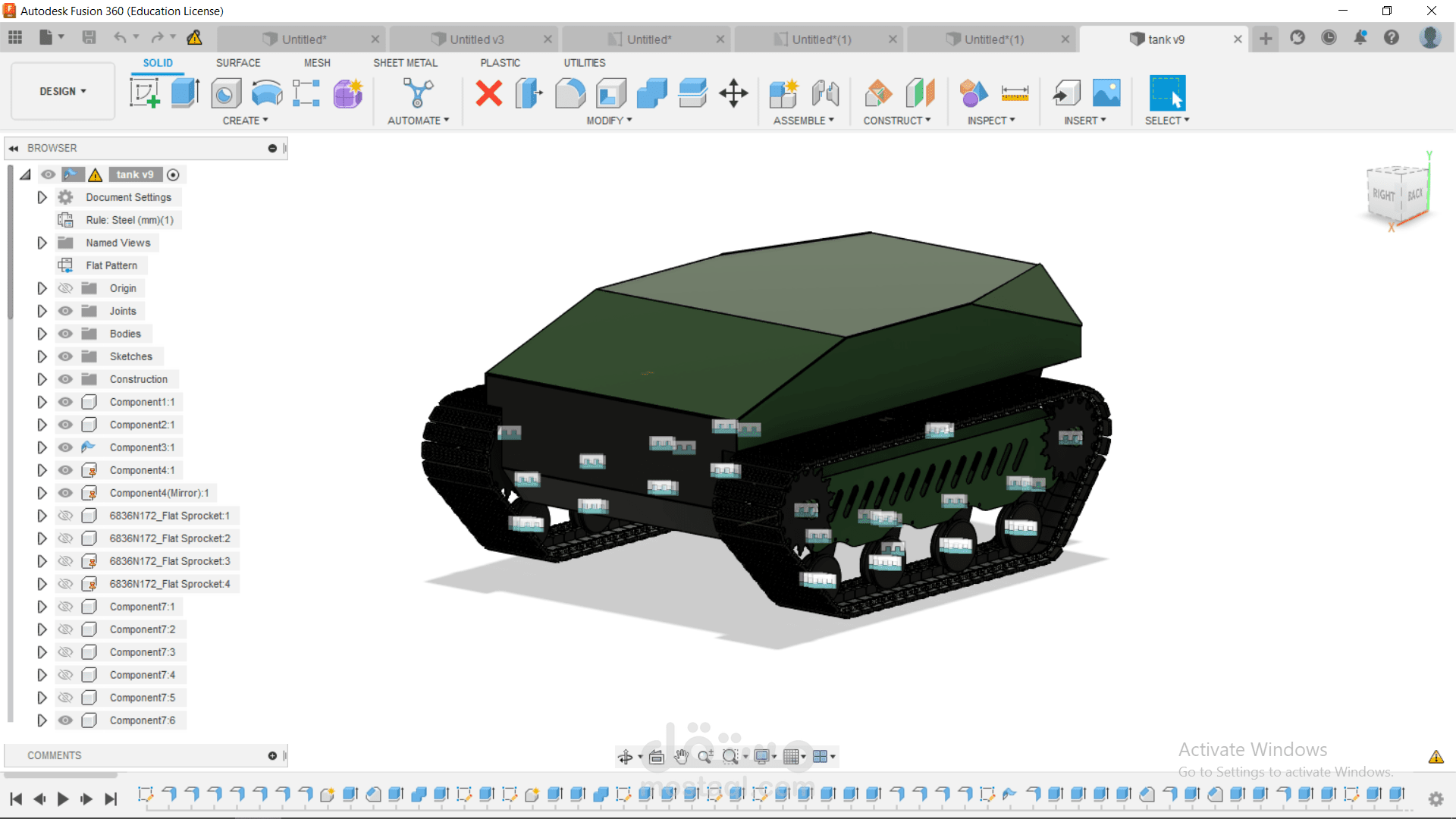Toggle visibility of Component1:1
This screenshot has width=1456, height=819.
(x=66, y=402)
